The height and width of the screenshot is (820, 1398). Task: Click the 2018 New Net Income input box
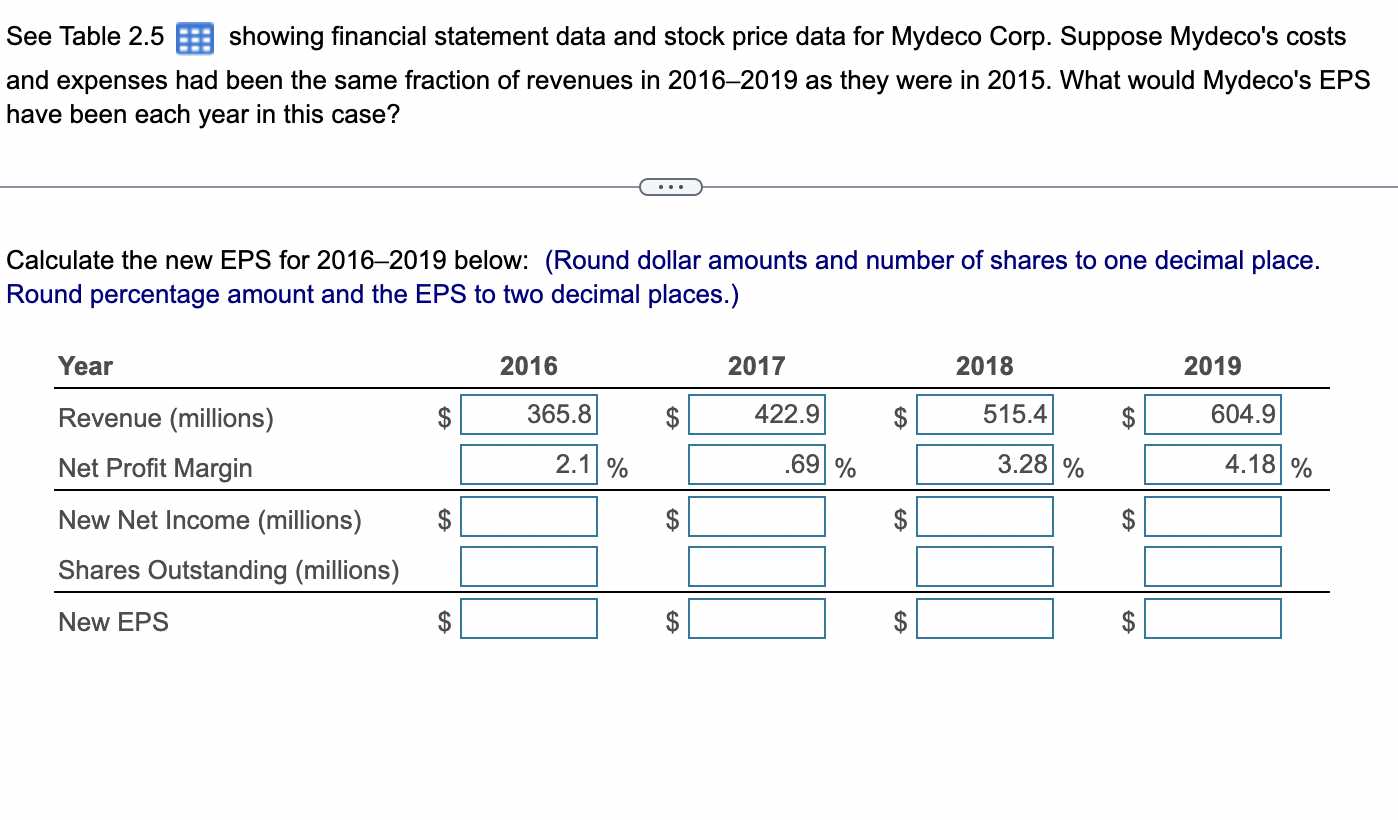(984, 516)
